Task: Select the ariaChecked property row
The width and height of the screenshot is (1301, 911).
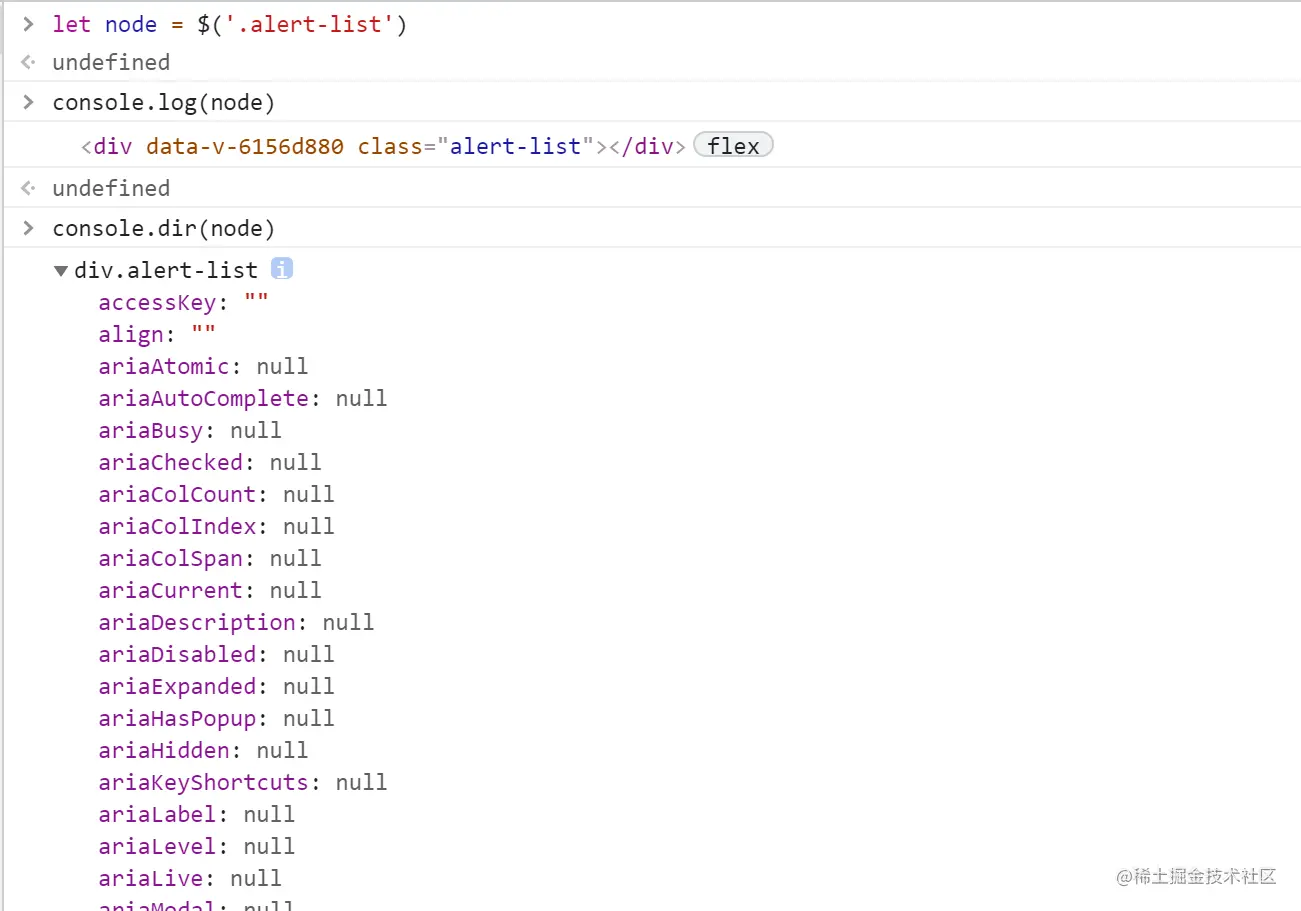Action: (x=210, y=462)
